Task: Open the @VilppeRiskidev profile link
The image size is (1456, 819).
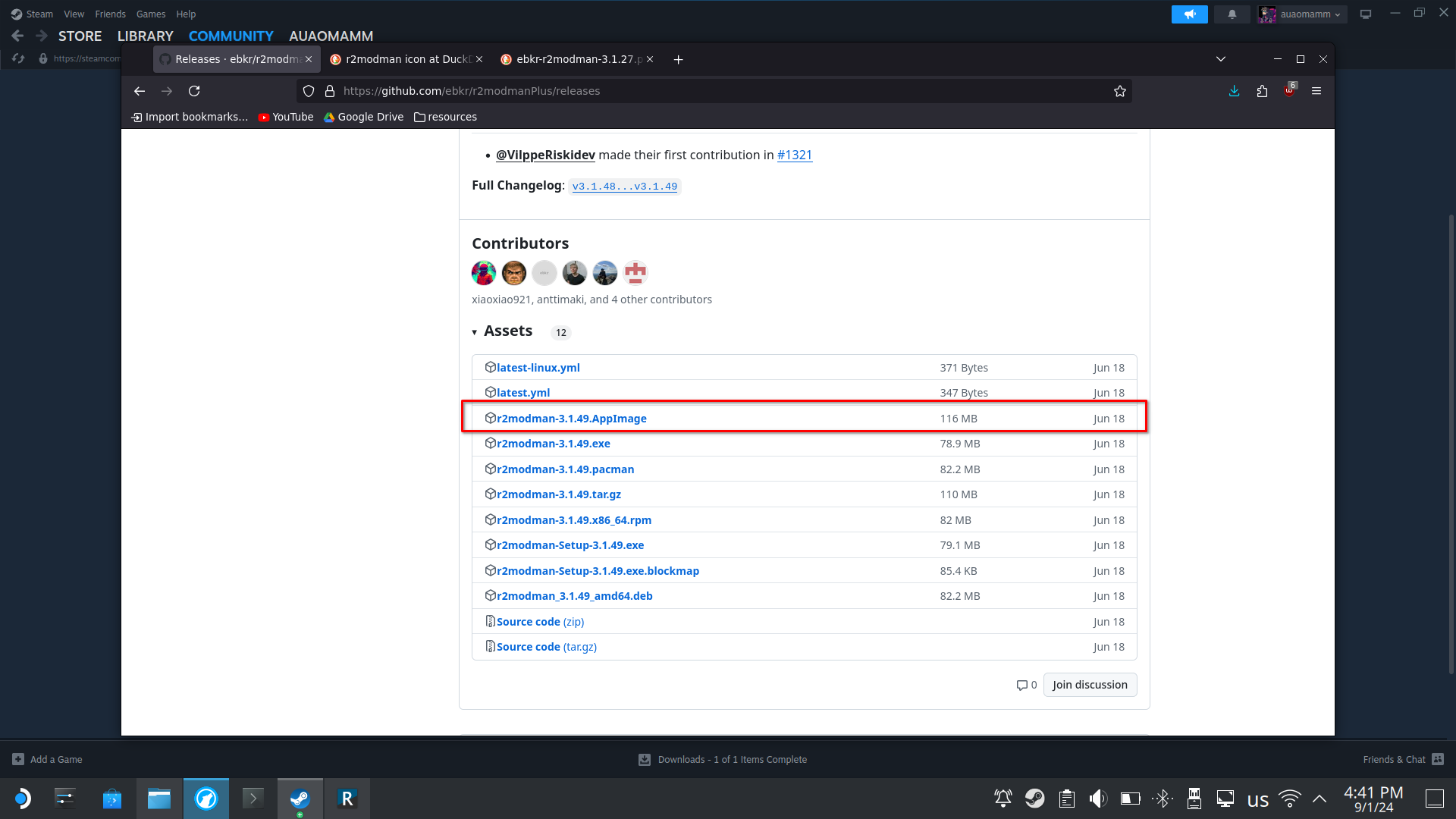Action: [545, 155]
